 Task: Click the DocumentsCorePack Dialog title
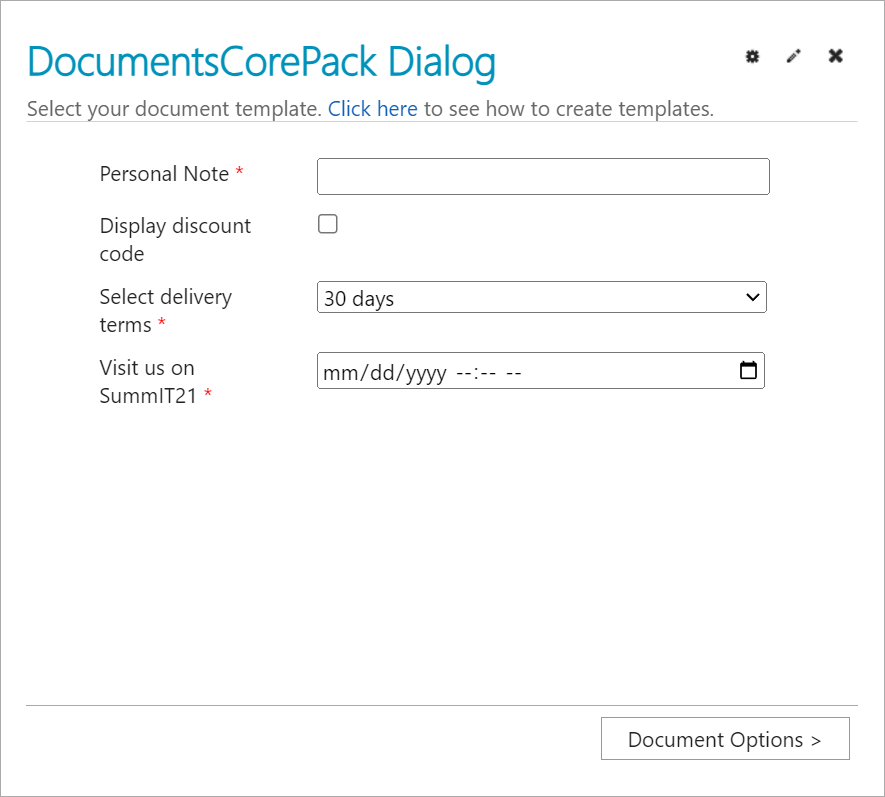click(261, 62)
